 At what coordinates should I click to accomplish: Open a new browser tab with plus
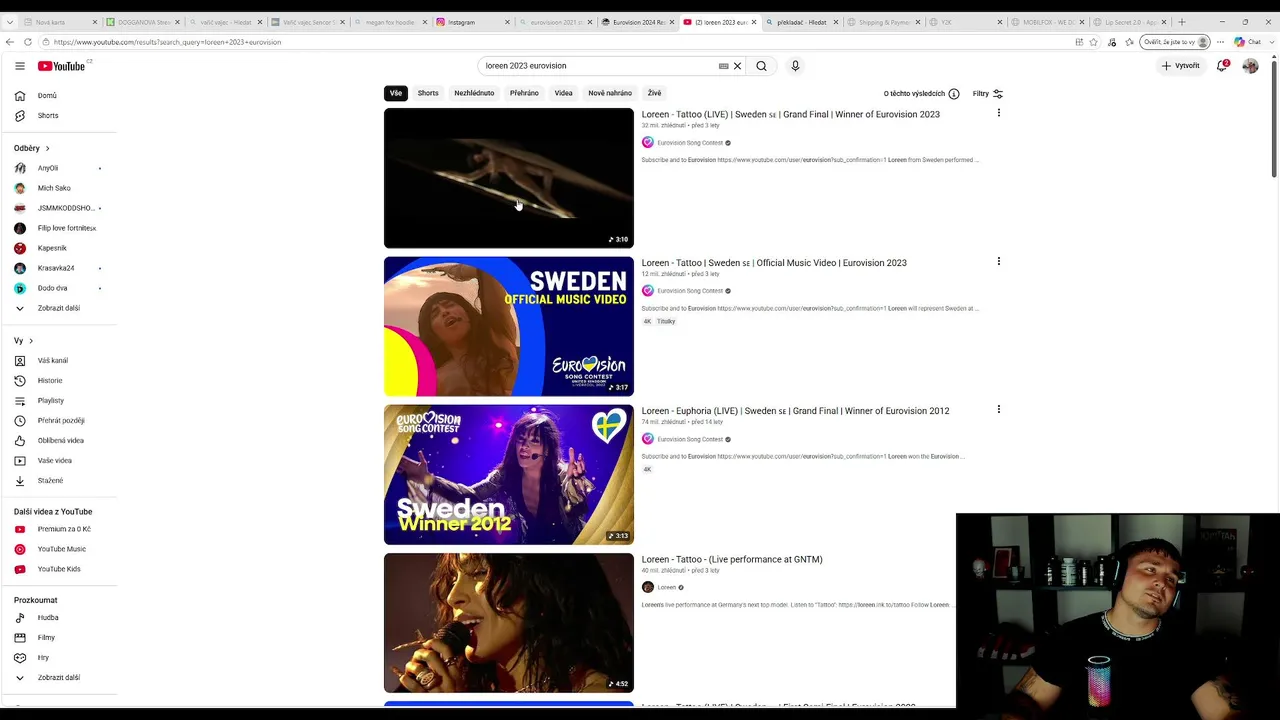(1182, 22)
